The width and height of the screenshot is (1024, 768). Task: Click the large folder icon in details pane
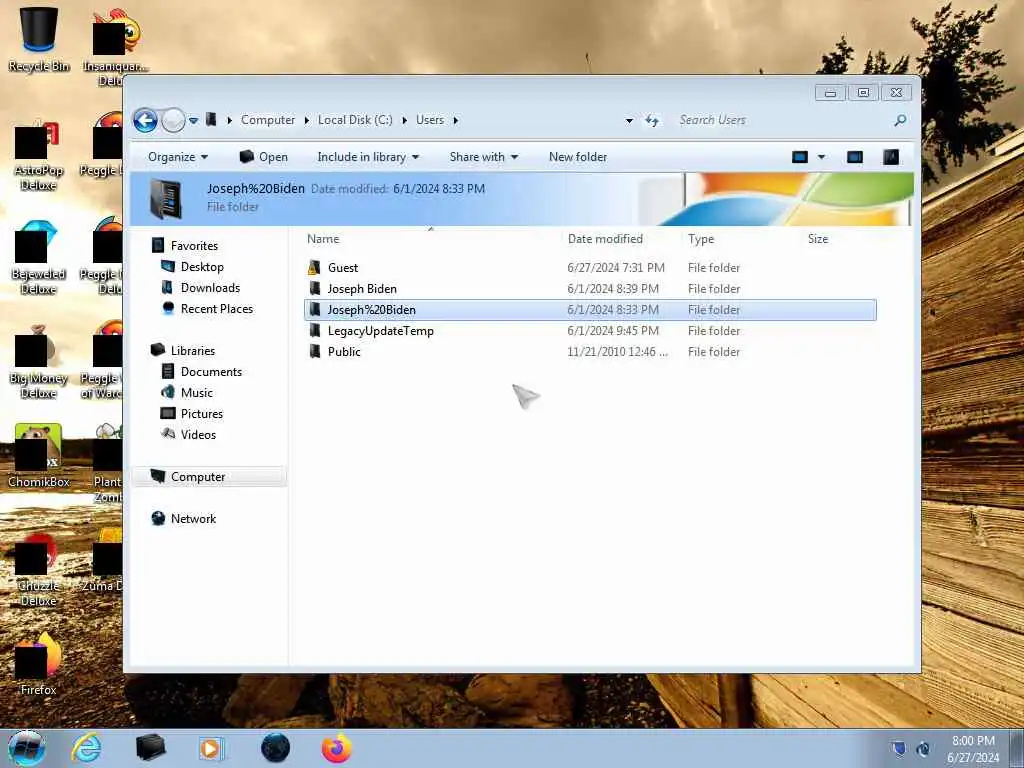pos(165,199)
